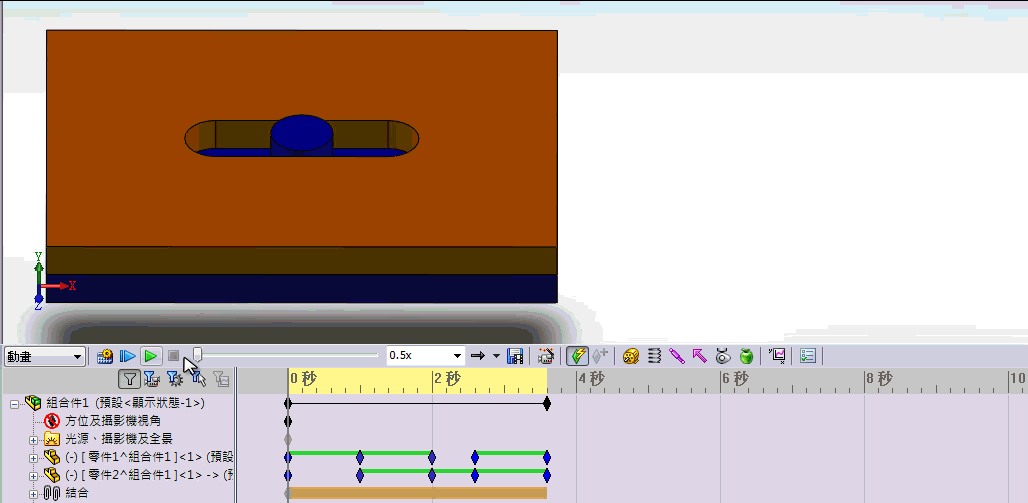
Task: Click the playback mode arrow icon
Action: 477,356
